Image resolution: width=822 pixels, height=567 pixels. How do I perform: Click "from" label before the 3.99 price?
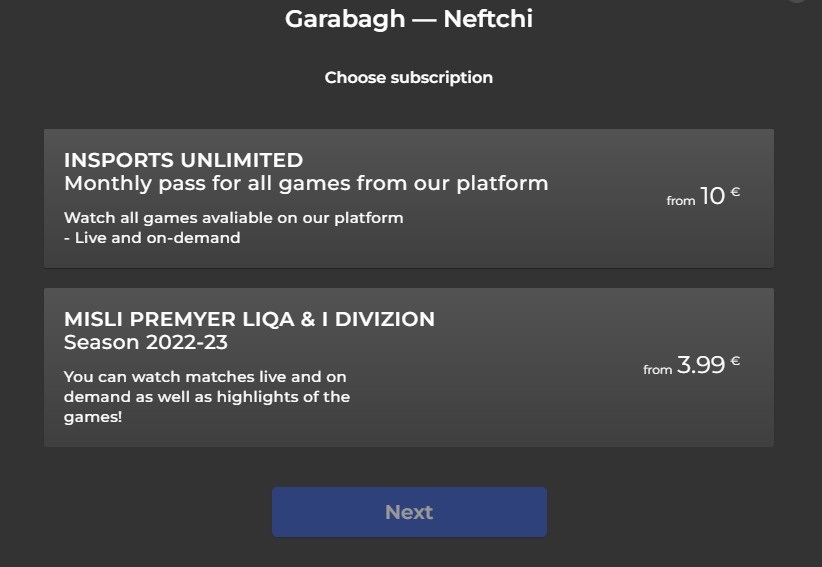pyautogui.click(x=657, y=370)
